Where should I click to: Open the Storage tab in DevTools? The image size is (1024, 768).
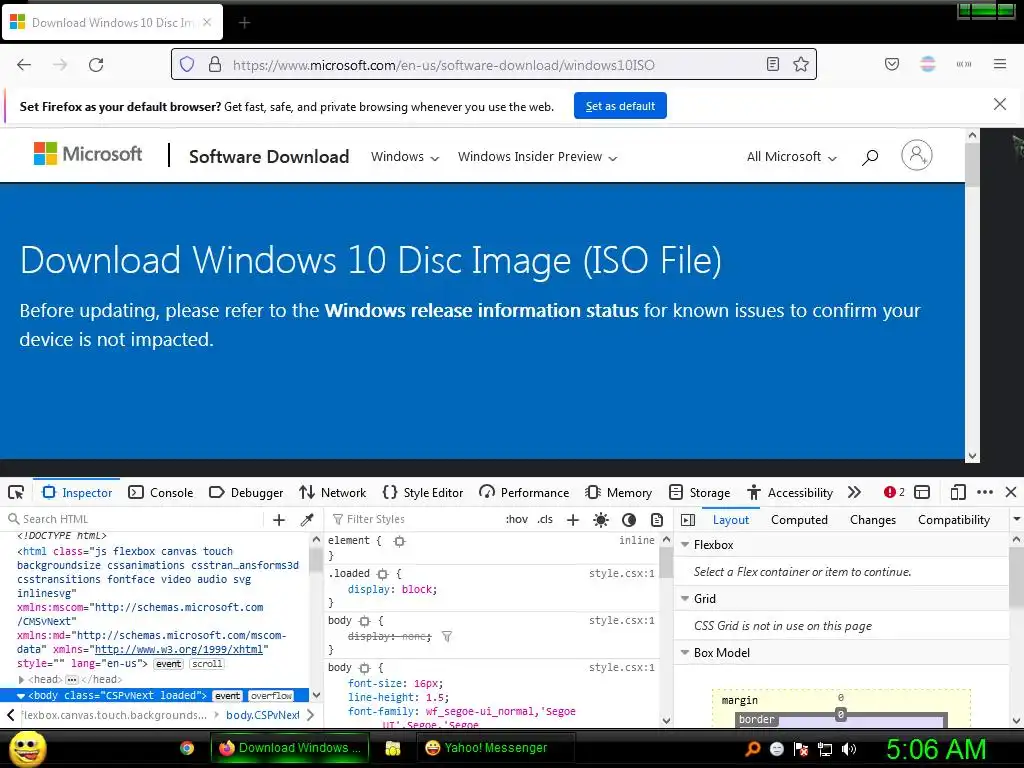click(x=699, y=492)
